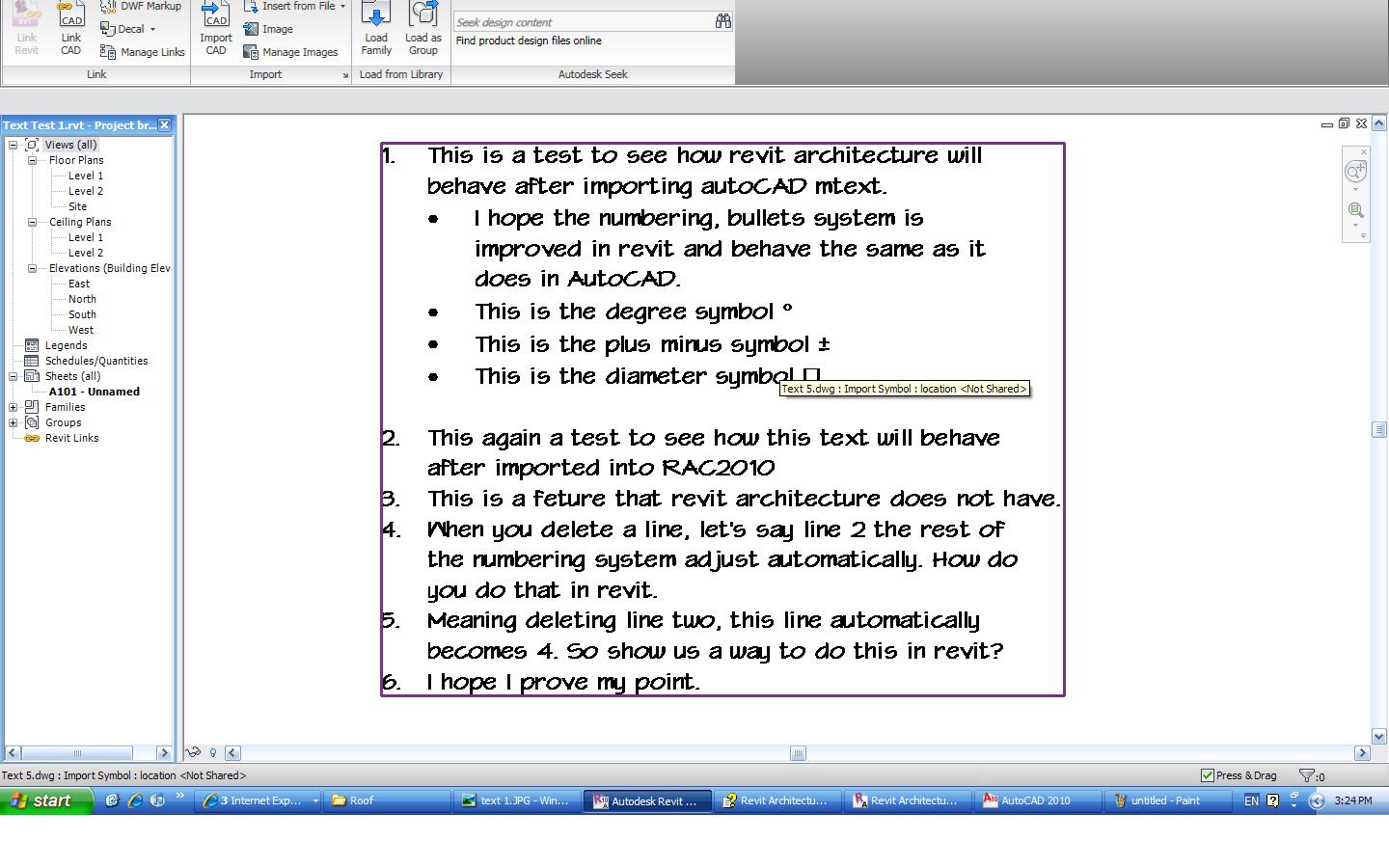Select the Image import tool
Viewport: 1389px width, 868px height.
[251, 29]
